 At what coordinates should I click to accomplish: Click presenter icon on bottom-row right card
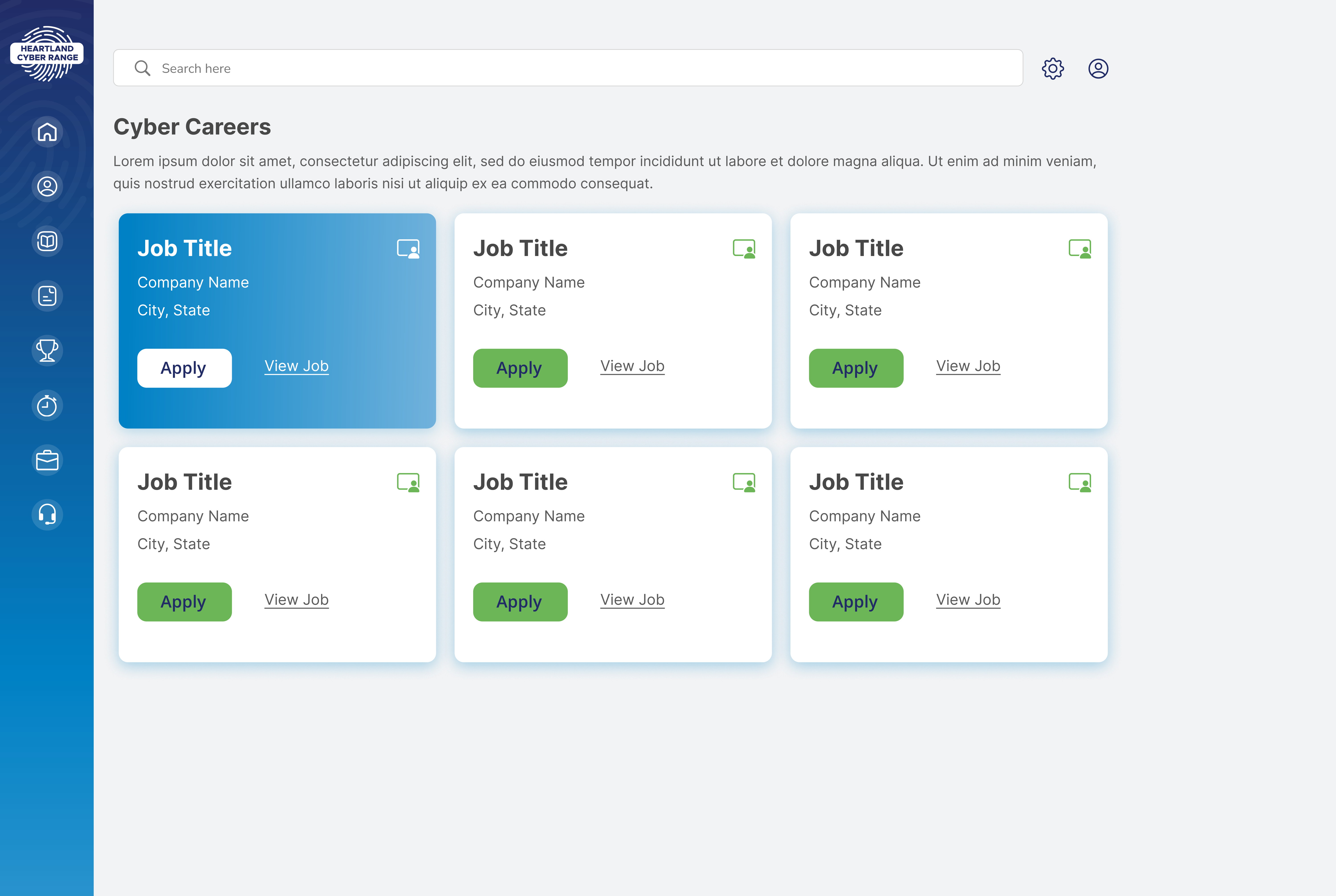tap(1080, 483)
